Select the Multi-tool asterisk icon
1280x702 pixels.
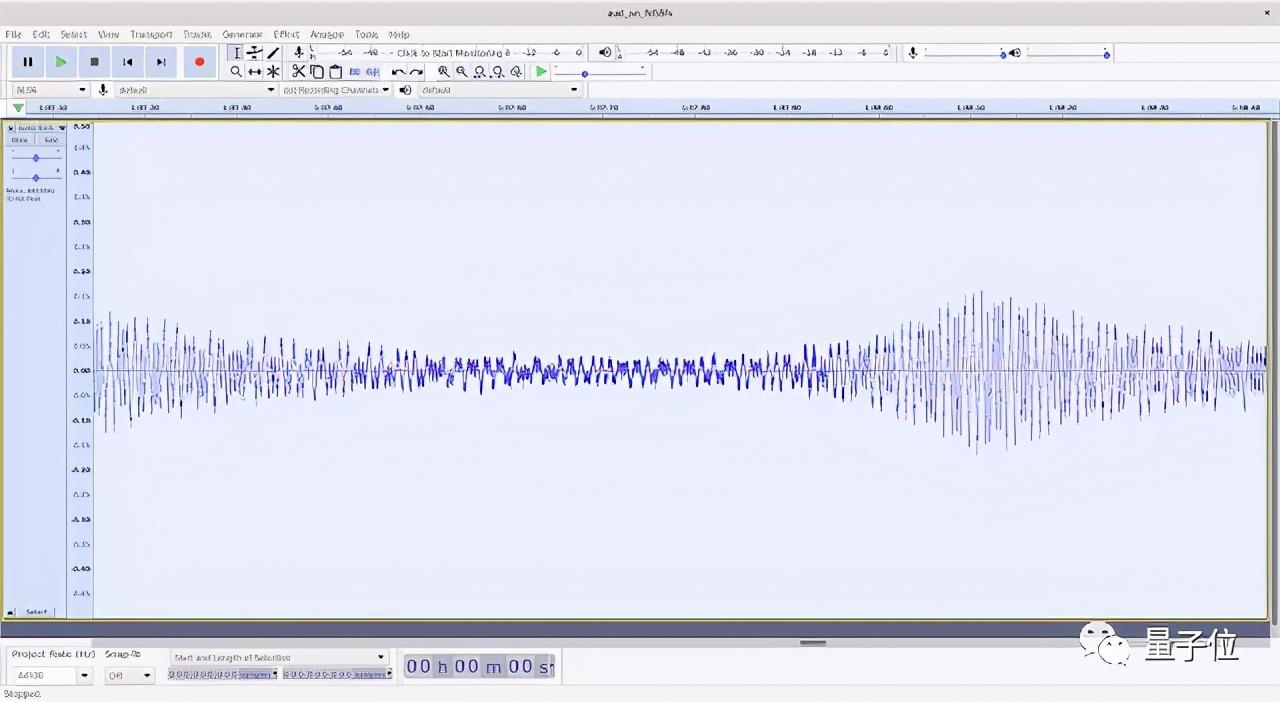tap(273, 72)
